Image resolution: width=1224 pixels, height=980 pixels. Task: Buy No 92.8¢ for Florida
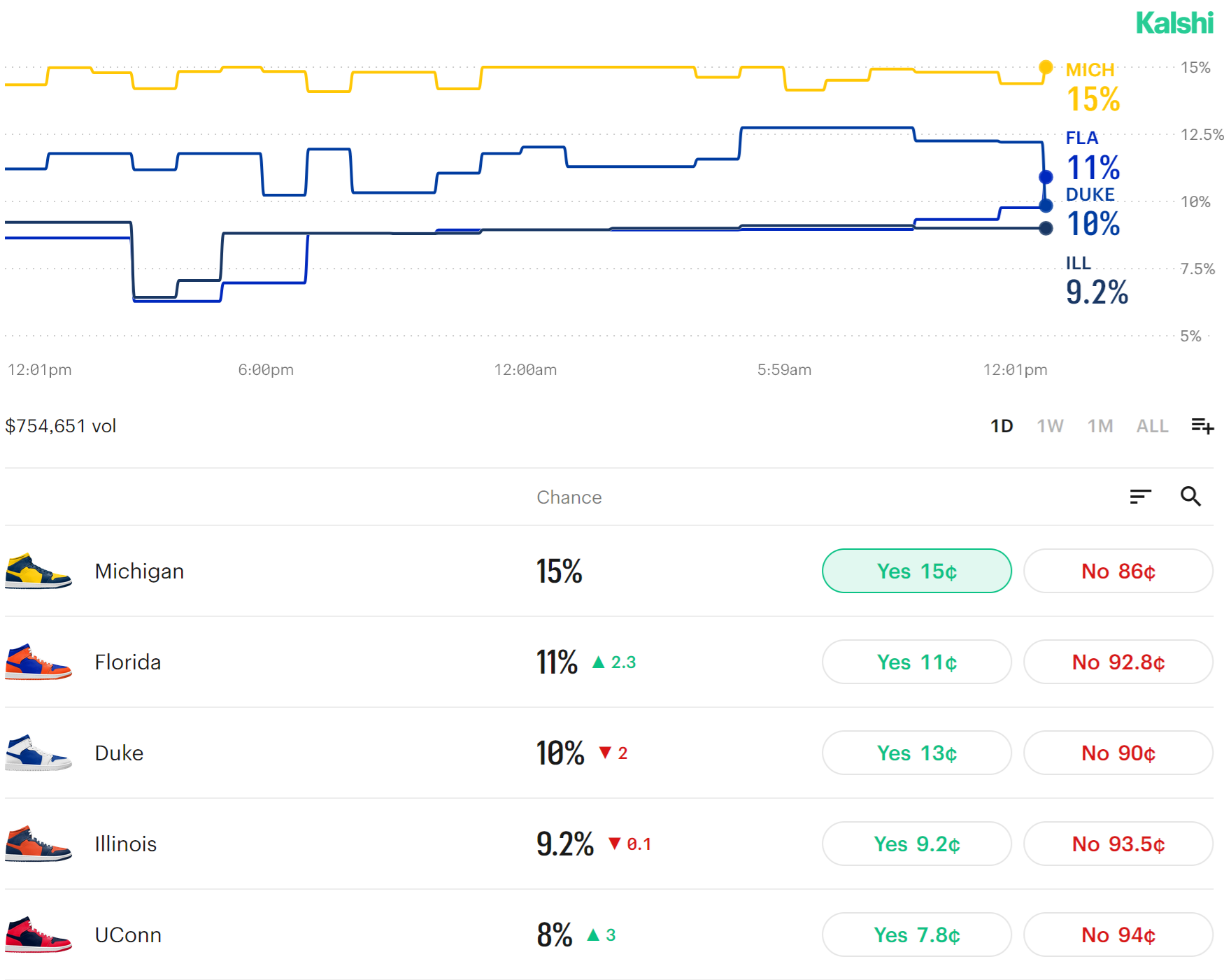click(1118, 662)
